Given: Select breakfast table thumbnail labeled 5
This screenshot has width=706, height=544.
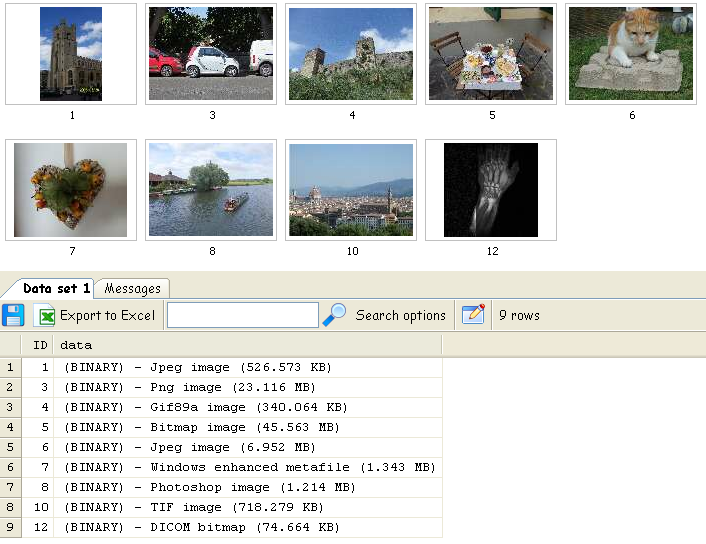Looking at the screenshot, I should point(491,54).
